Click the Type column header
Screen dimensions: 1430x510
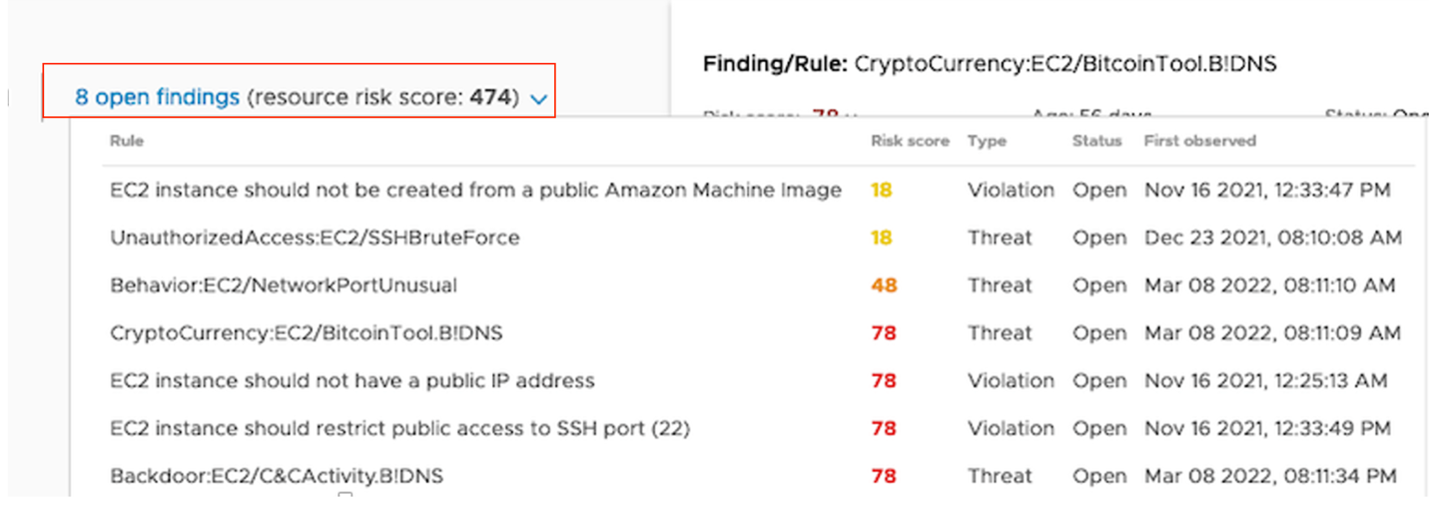[986, 141]
